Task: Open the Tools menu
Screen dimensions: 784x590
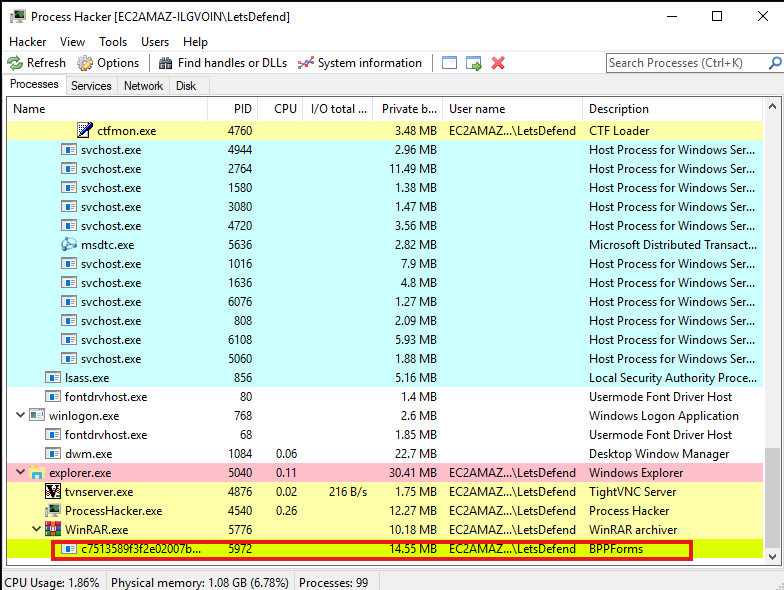Action: [x=113, y=42]
